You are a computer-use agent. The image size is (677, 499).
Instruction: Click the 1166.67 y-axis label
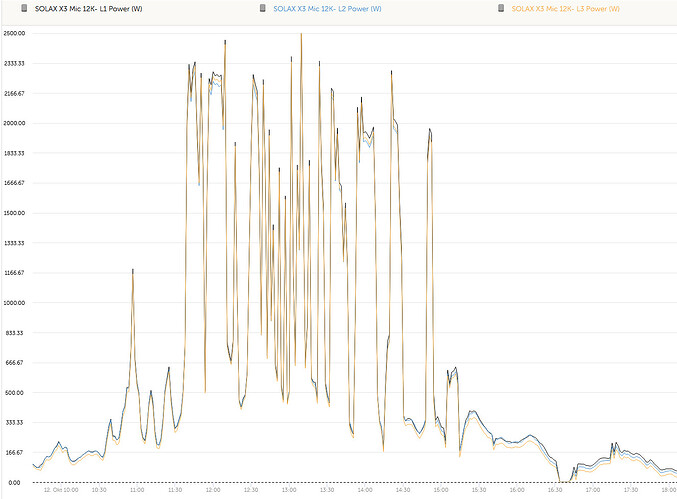pos(14,273)
